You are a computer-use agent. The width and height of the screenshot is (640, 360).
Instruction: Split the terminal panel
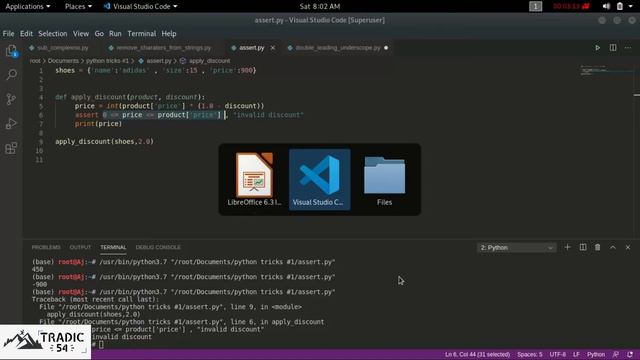[x=583, y=247]
